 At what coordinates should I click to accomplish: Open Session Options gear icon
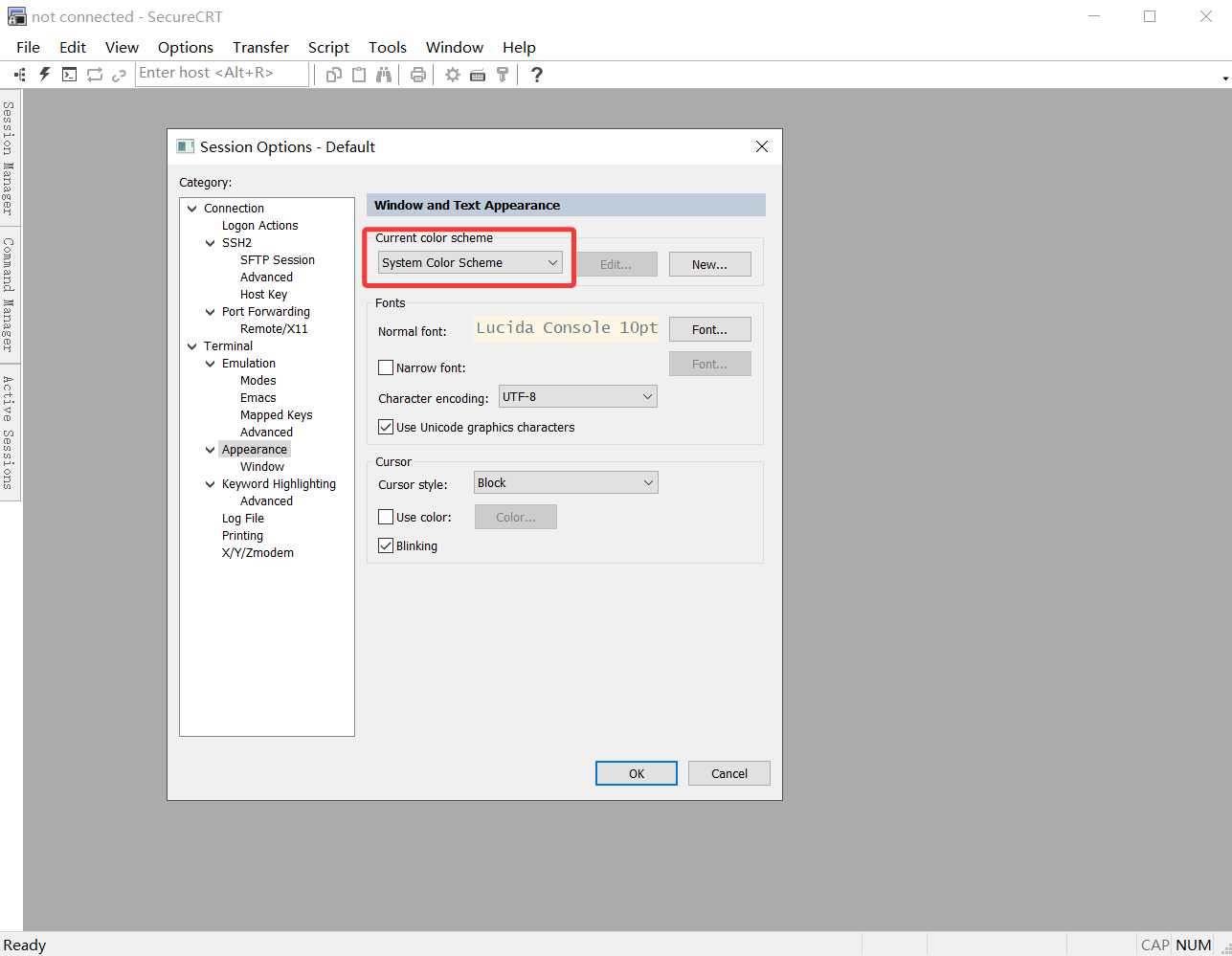452,75
